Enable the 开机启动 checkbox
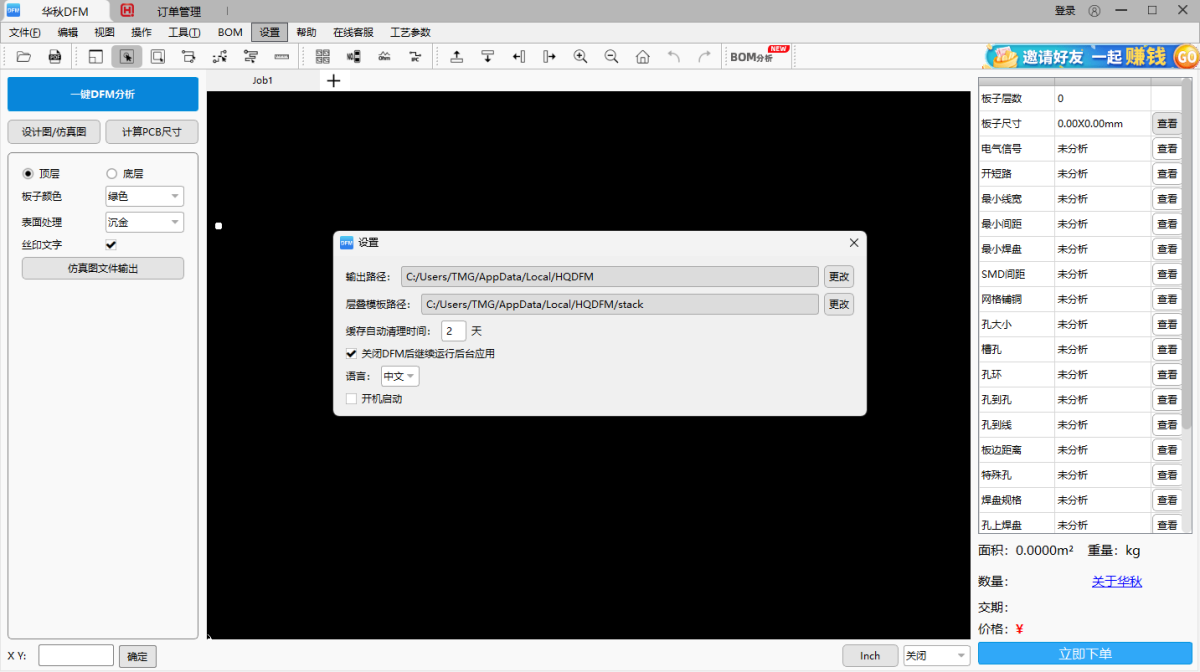 [x=351, y=399]
